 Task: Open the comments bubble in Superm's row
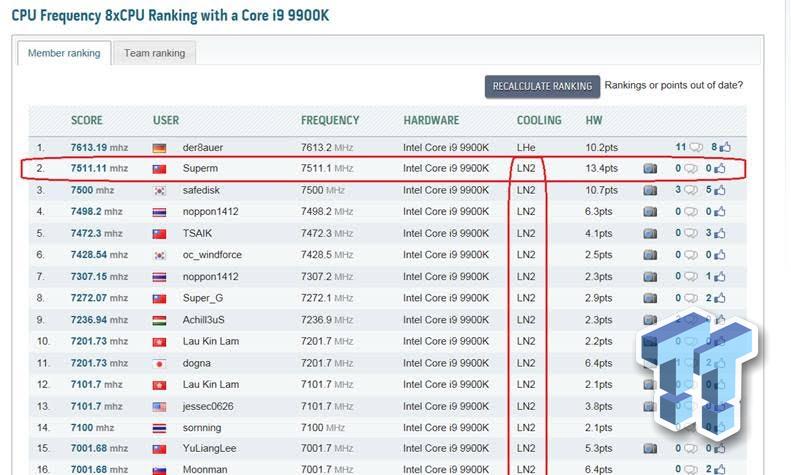point(691,168)
